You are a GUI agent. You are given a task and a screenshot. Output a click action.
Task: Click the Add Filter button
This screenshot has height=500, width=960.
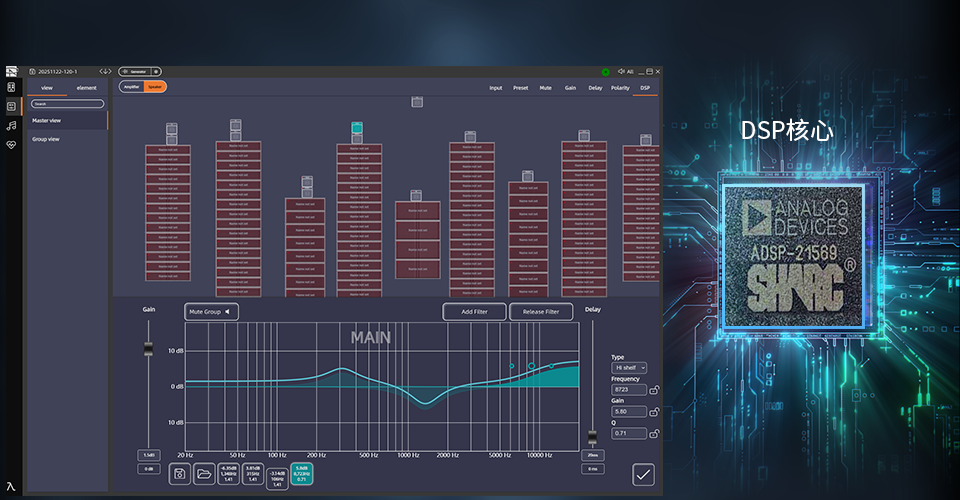click(474, 312)
